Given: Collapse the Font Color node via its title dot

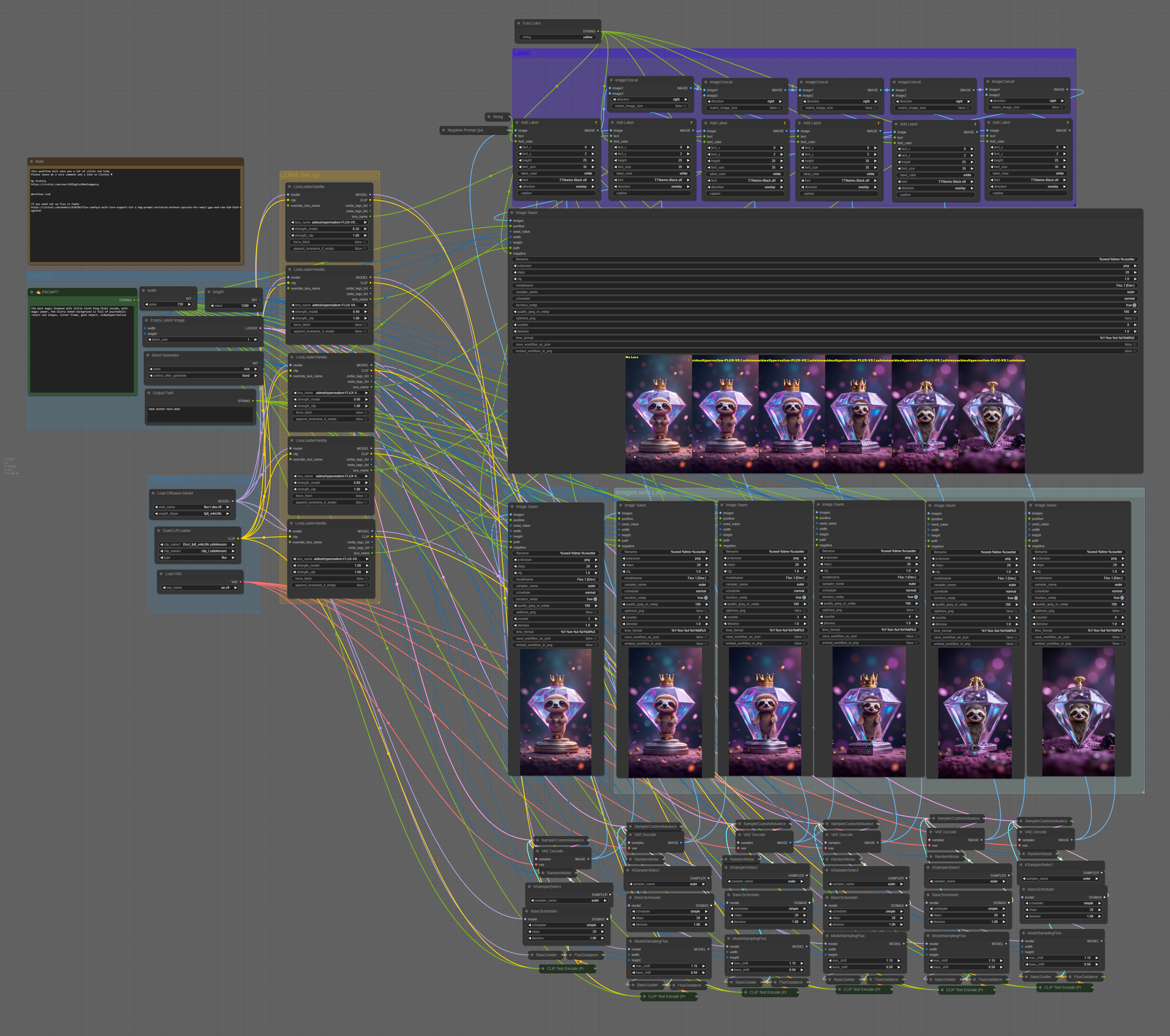Looking at the screenshot, I should [519, 23].
